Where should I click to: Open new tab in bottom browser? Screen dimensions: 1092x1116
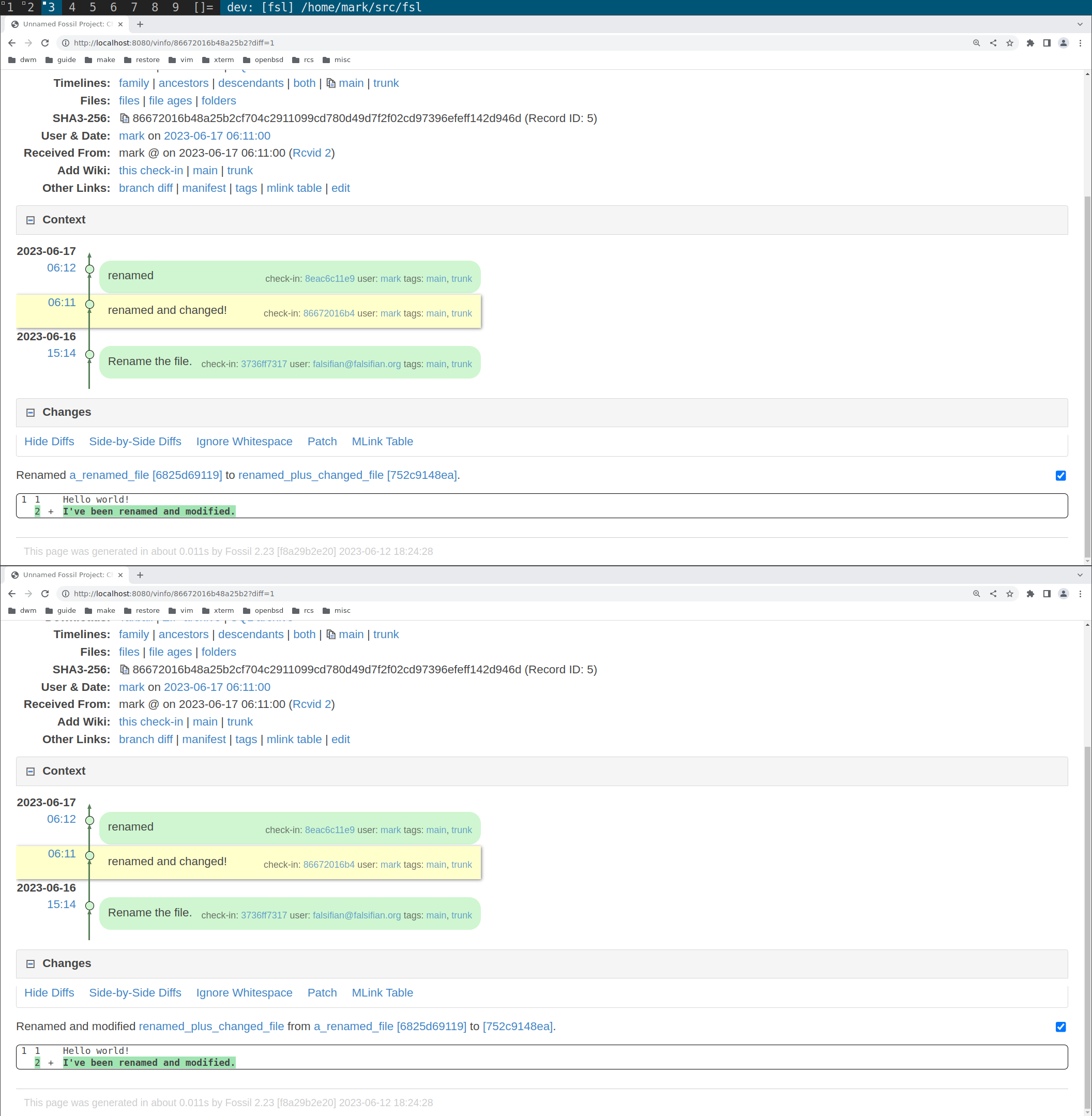pyautogui.click(x=140, y=575)
